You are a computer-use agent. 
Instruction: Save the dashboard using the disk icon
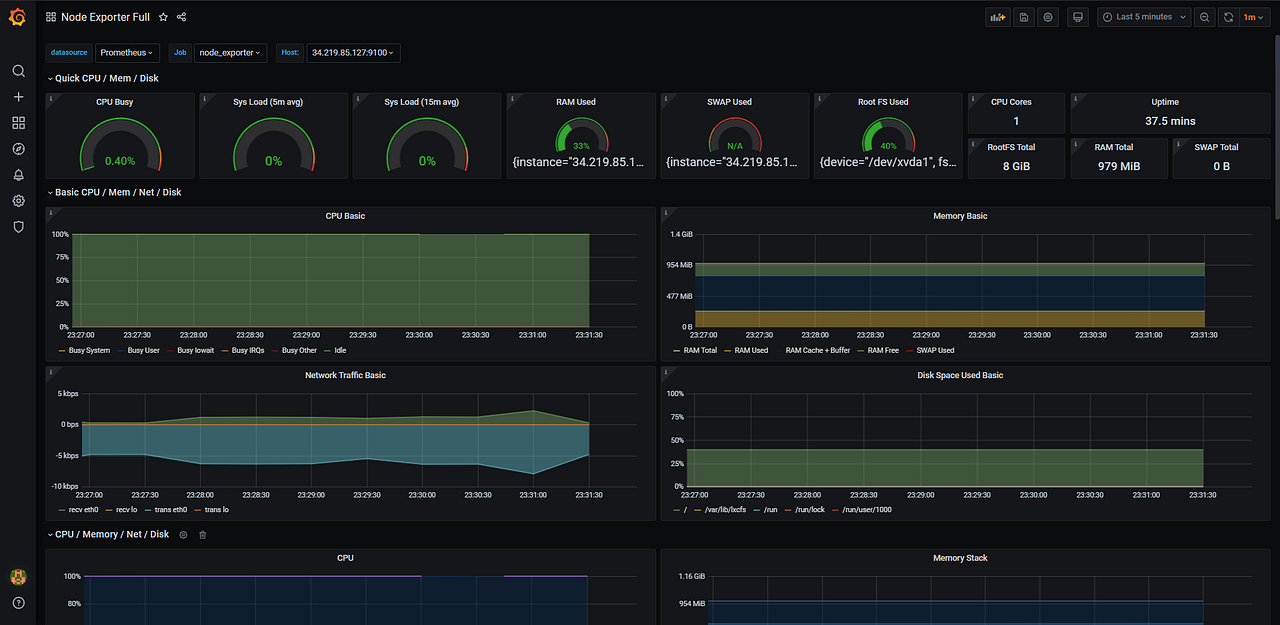click(1023, 17)
